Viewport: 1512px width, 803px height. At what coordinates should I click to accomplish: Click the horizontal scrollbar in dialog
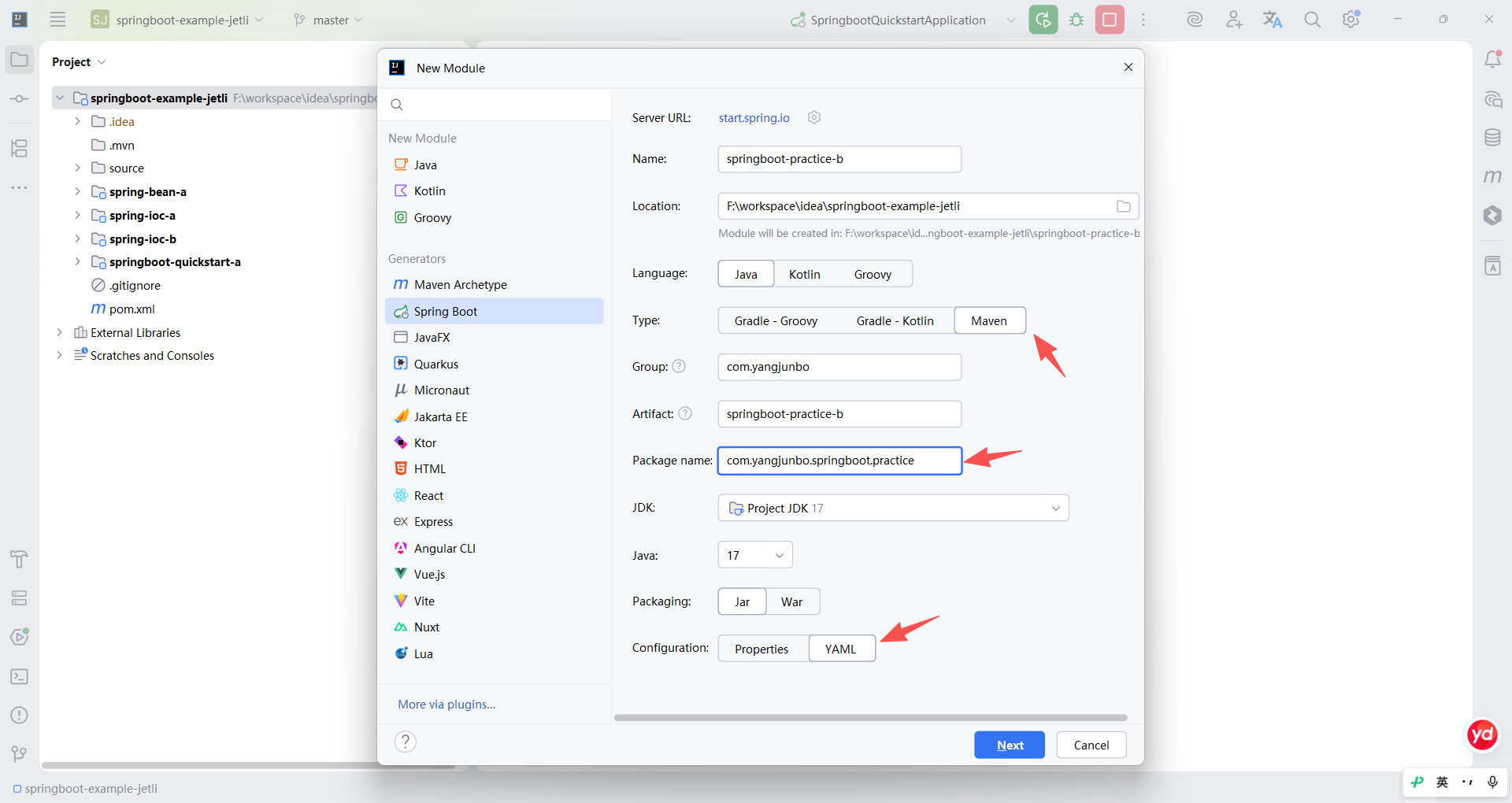click(x=870, y=717)
